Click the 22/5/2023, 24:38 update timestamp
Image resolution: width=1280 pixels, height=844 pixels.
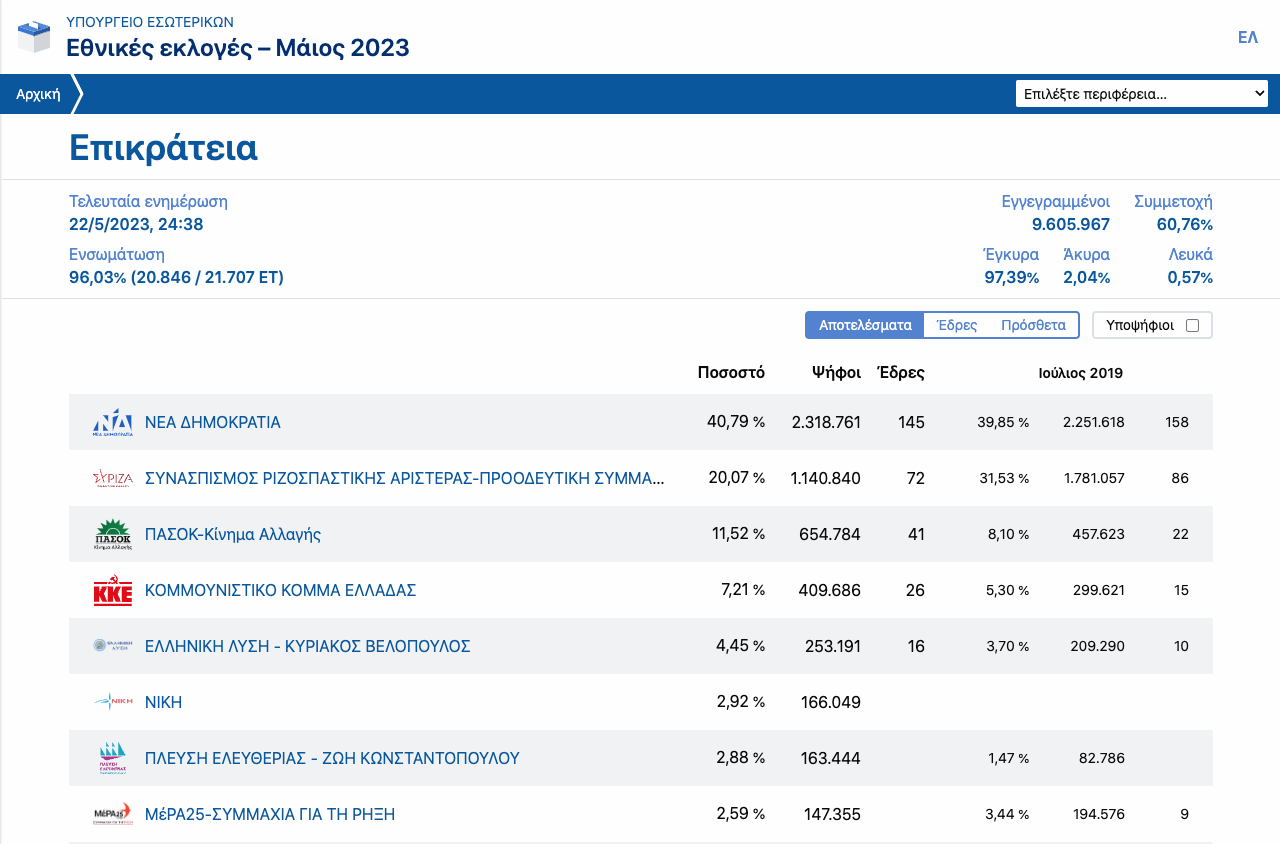pyautogui.click(x=136, y=224)
